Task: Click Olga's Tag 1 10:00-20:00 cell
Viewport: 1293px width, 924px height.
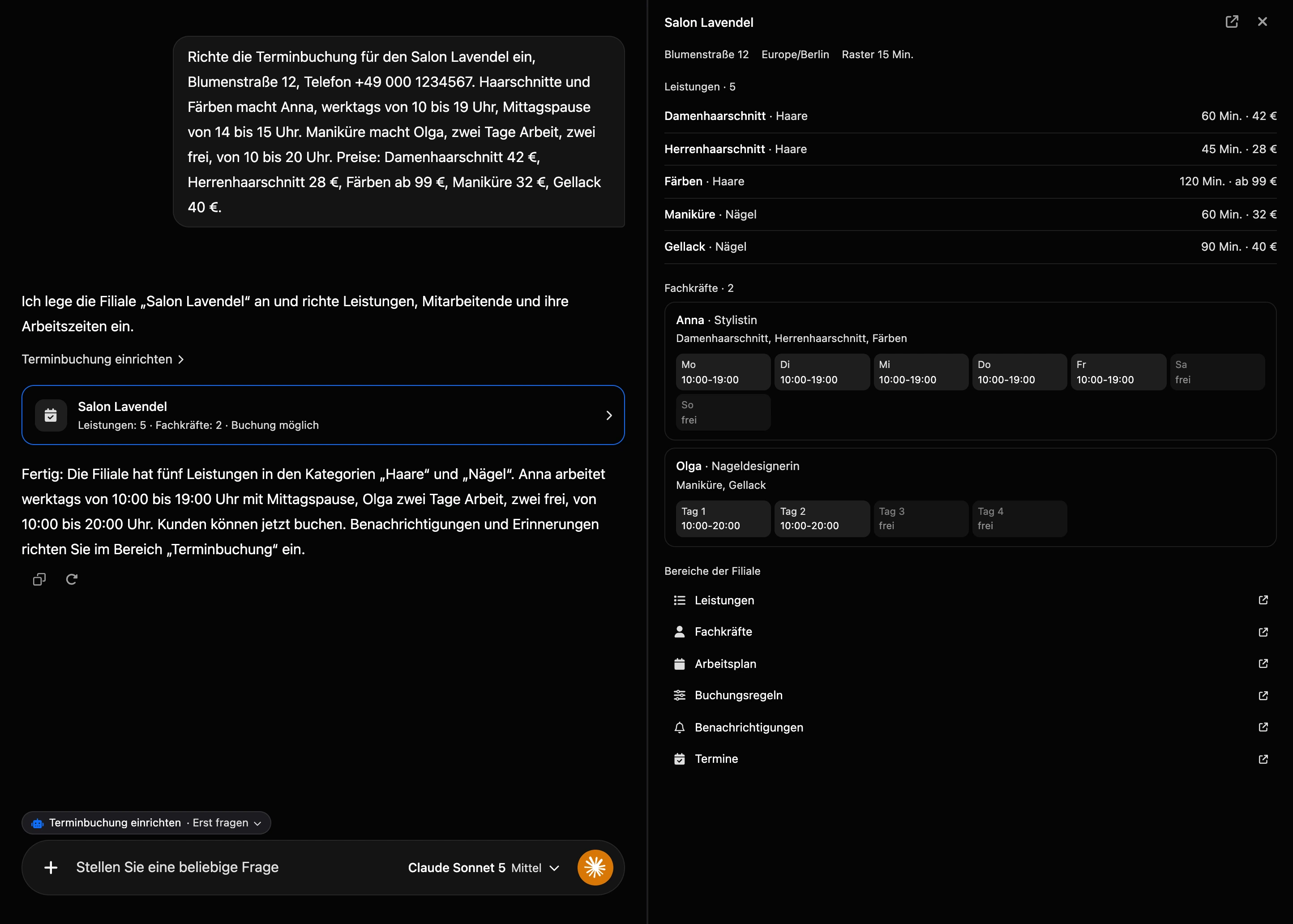Action: click(723, 518)
